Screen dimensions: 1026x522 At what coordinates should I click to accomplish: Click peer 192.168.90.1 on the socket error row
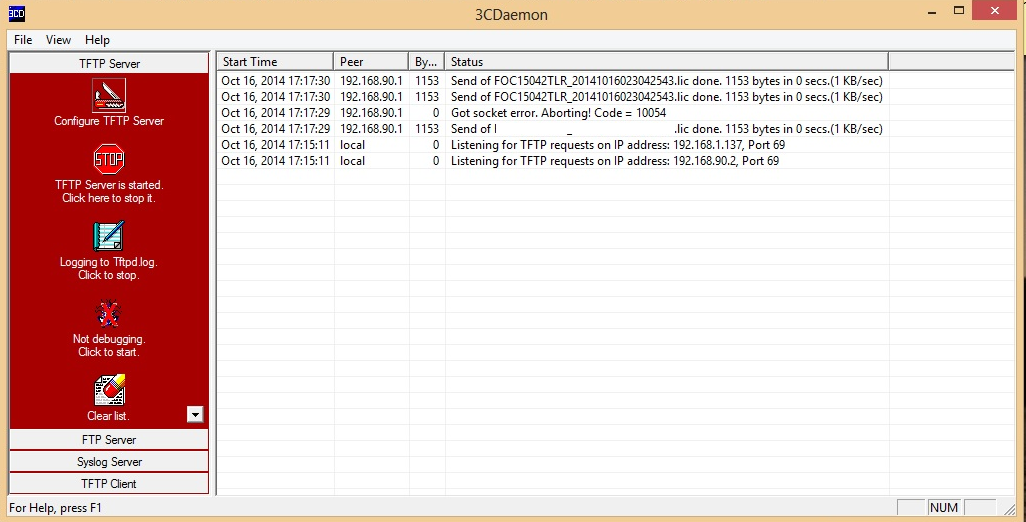pos(371,113)
